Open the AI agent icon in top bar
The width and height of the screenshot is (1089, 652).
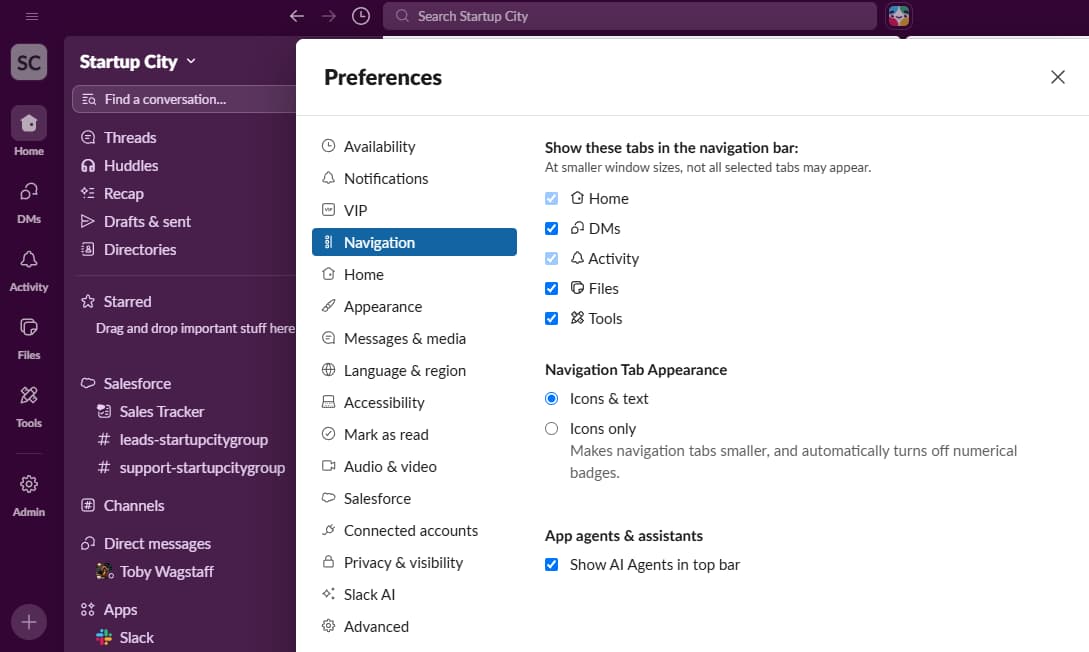coord(899,16)
